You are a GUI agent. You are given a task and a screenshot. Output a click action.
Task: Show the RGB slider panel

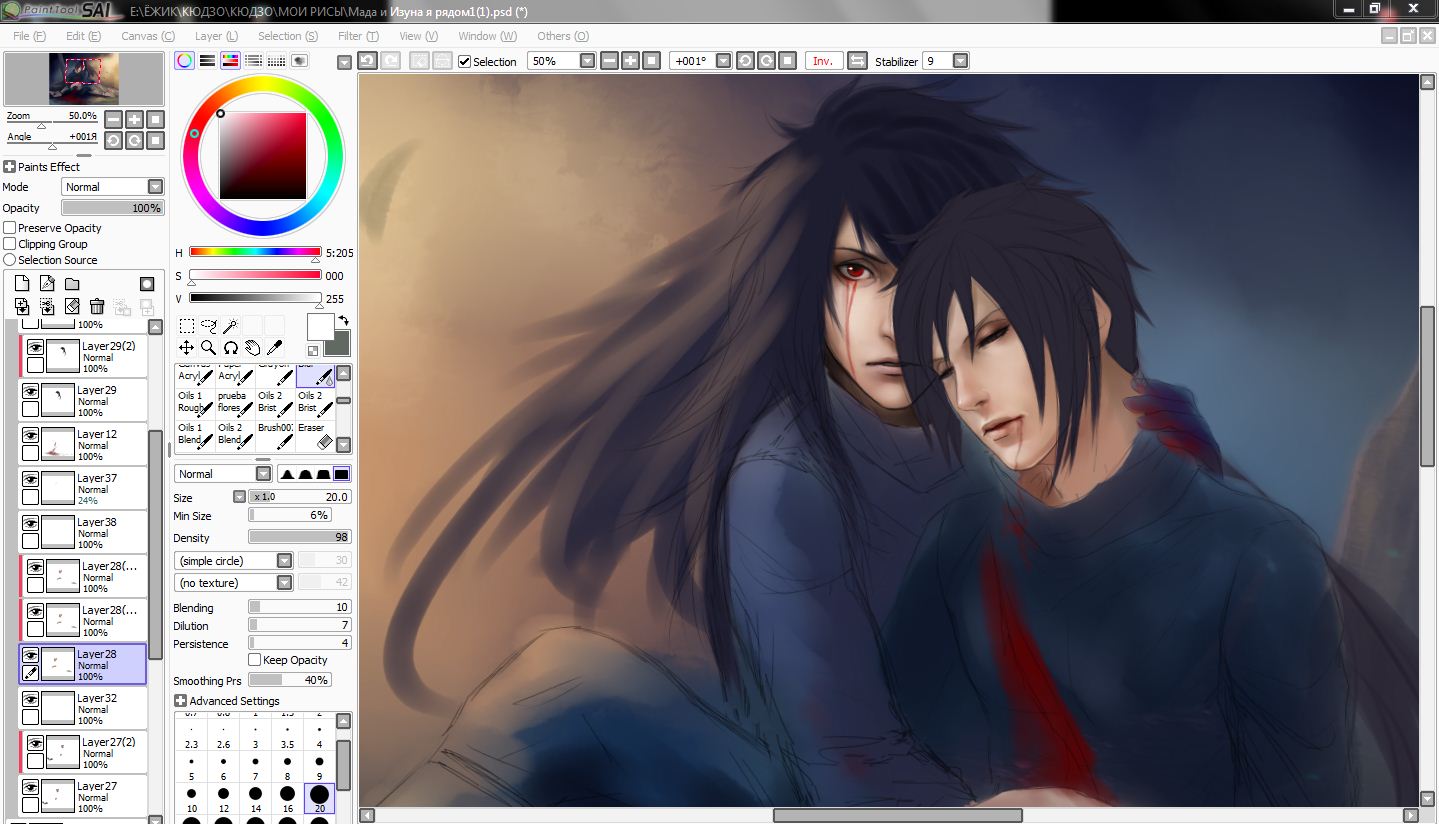point(207,61)
